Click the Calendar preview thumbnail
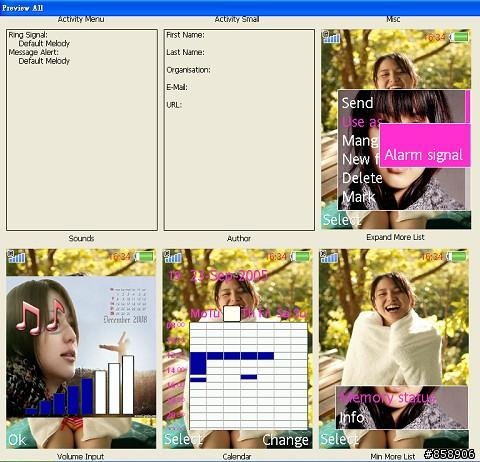The height and width of the screenshot is (462, 480). click(x=237, y=349)
